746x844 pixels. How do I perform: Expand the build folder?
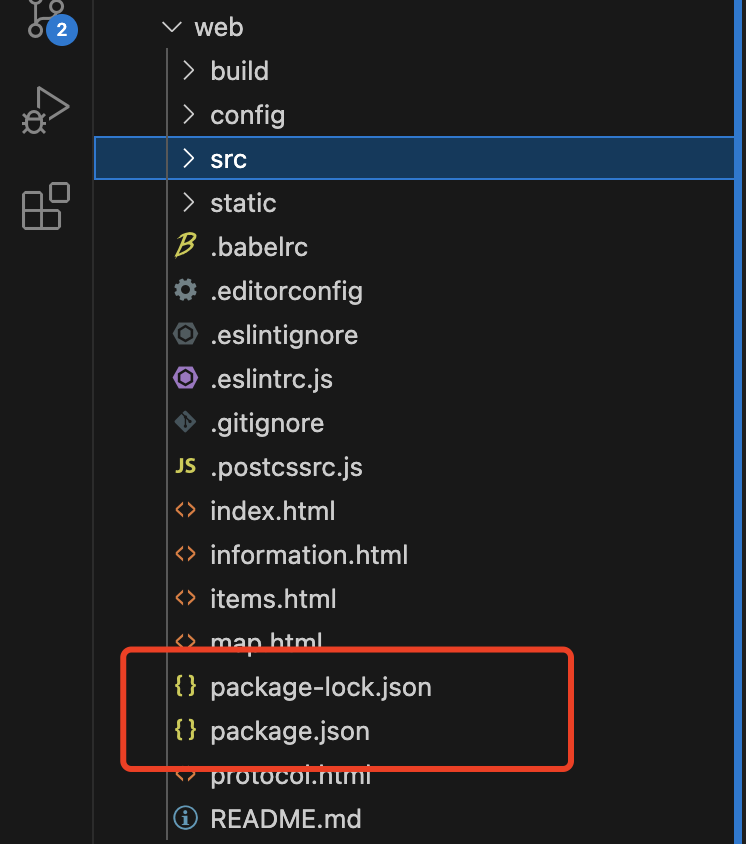click(x=188, y=71)
